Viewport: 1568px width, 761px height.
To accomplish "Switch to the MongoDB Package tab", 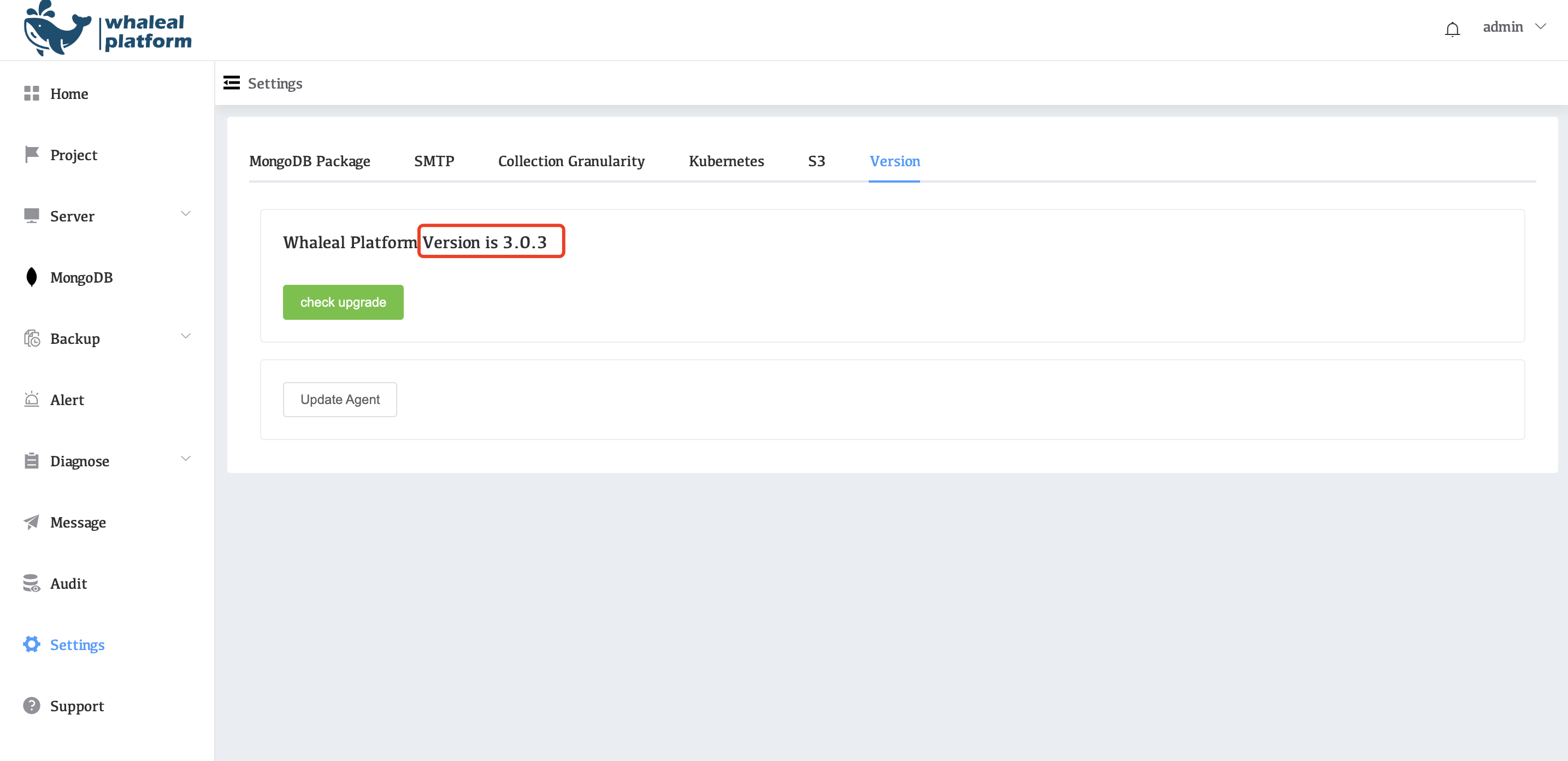I will 309,161.
